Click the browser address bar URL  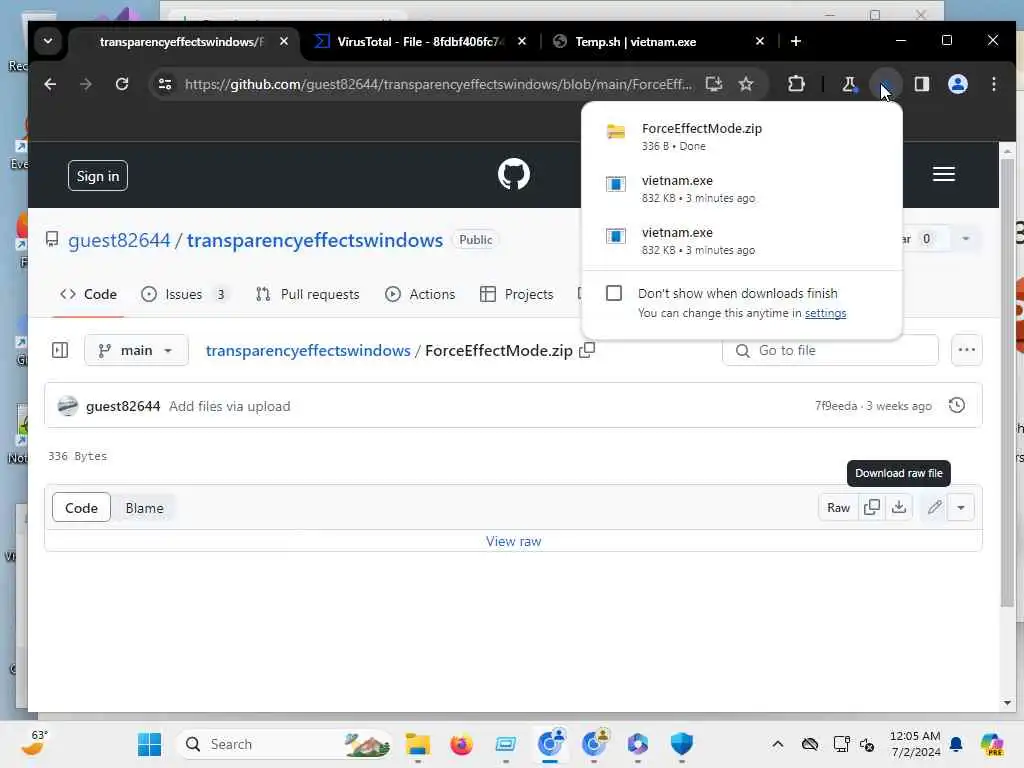tap(438, 84)
